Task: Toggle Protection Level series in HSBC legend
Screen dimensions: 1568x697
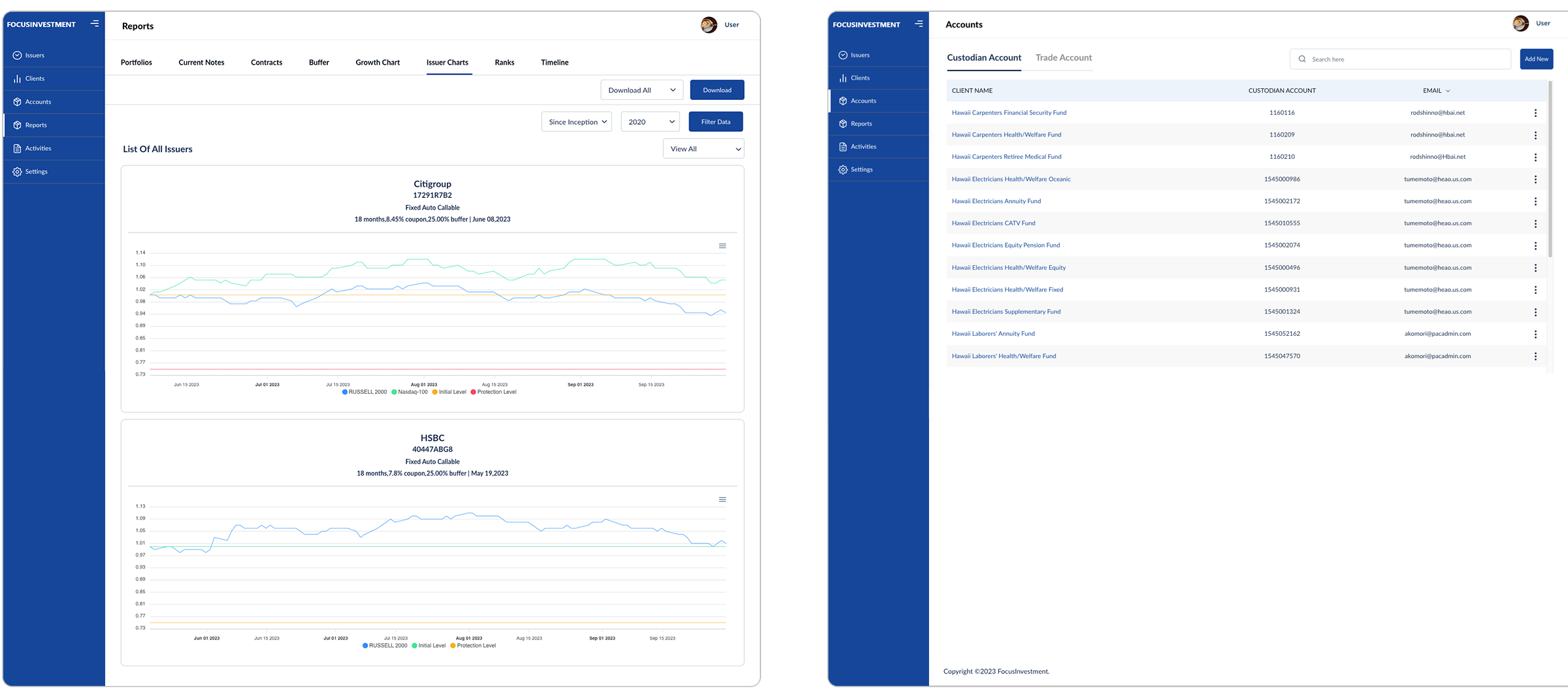Action: click(x=473, y=645)
